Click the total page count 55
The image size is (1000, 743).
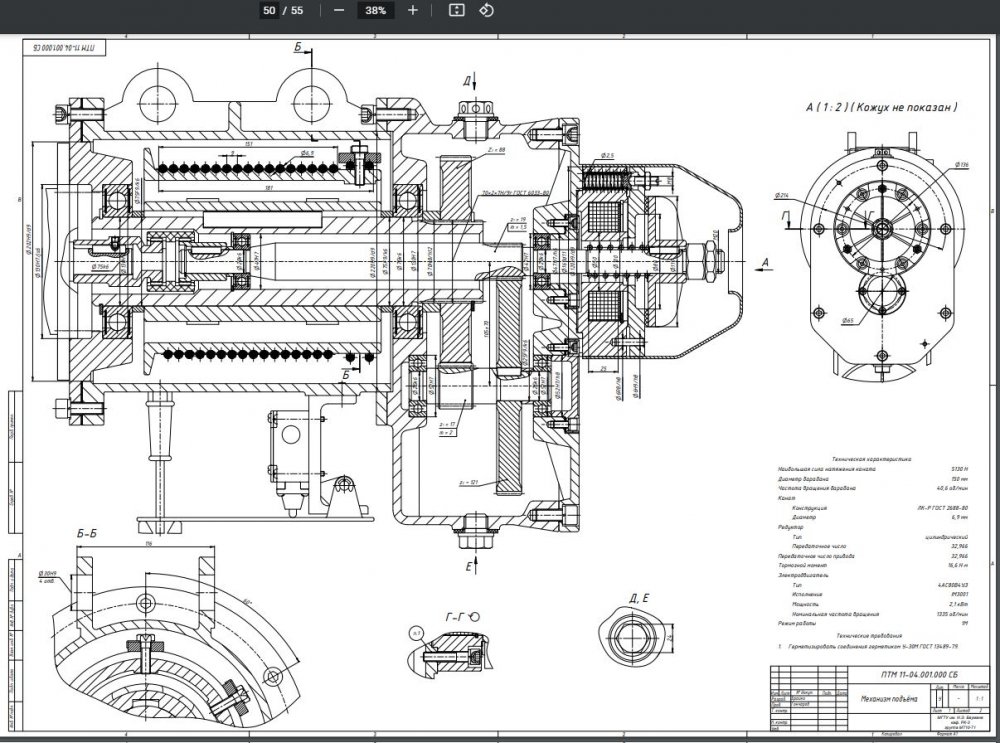295,10
